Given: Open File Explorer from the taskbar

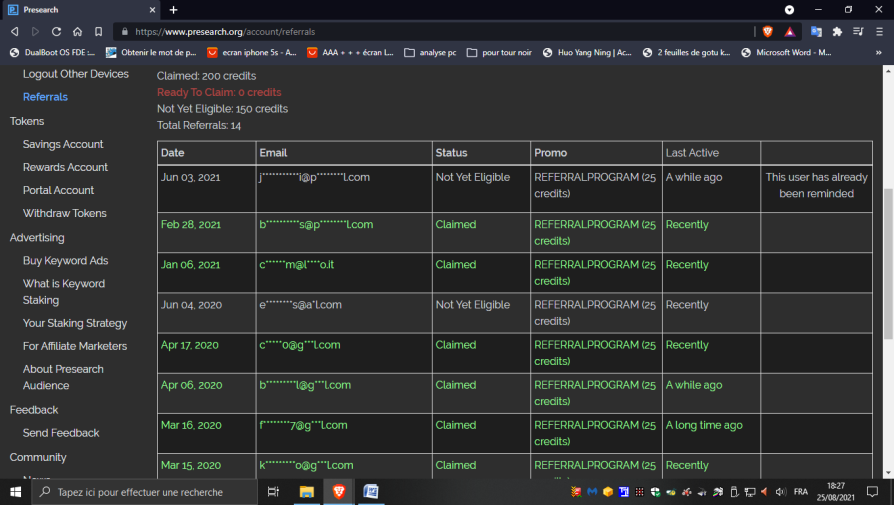Looking at the screenshot, I should point(307,492).
